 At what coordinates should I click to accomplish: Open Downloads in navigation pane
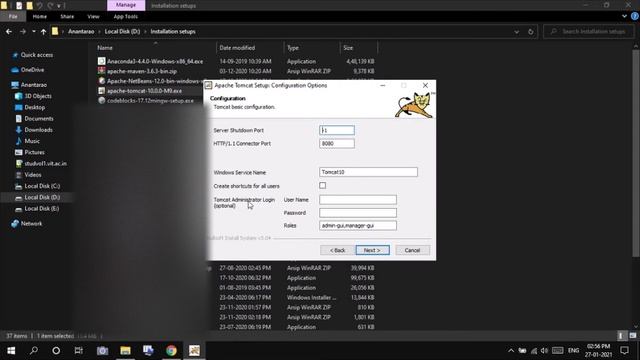tap(38, 130)
